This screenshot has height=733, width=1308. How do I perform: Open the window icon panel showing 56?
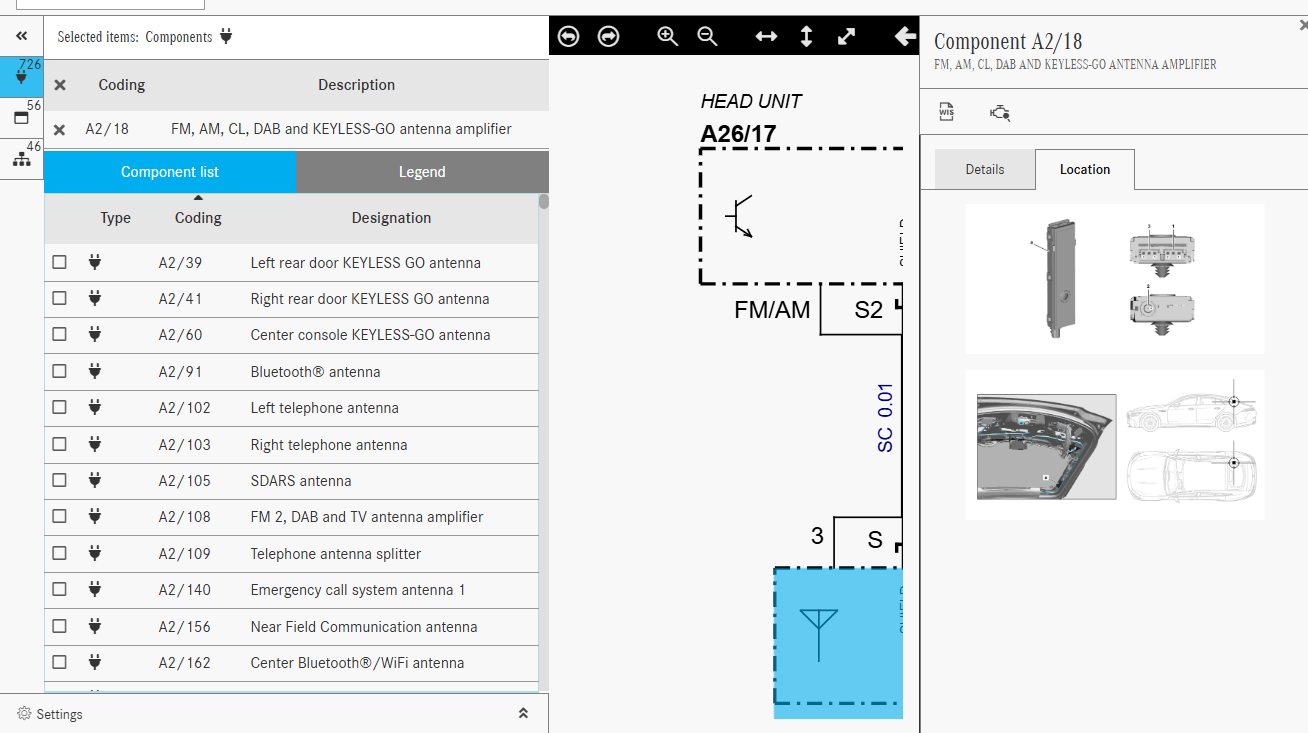(21, 118)
